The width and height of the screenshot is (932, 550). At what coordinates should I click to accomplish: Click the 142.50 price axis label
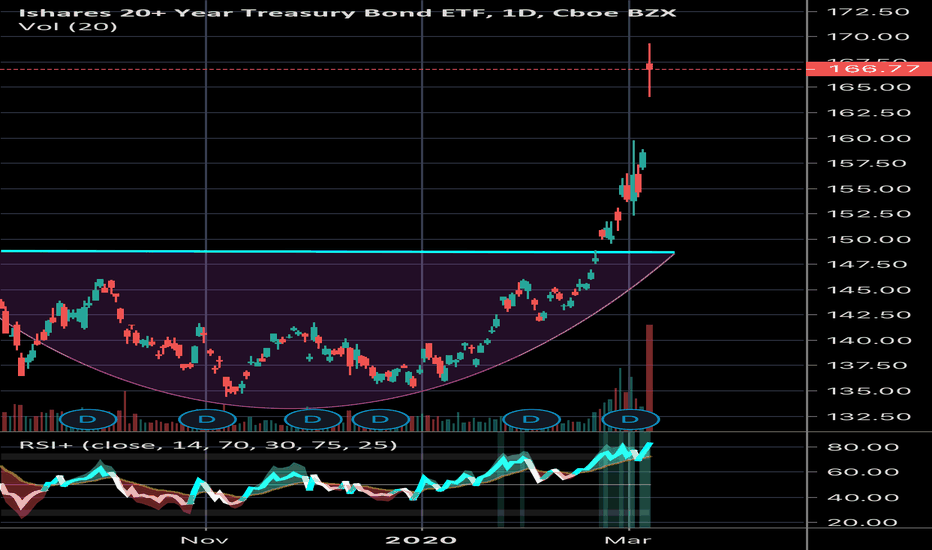point(868,315)
